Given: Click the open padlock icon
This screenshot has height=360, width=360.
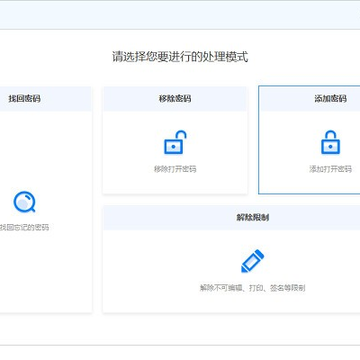Looking at the screenshot, I should pos(175,142).
